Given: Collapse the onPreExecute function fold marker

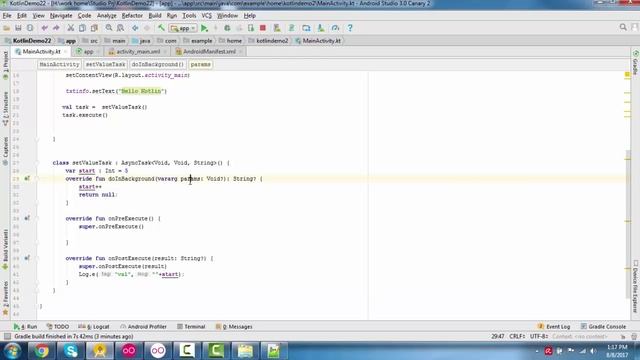Looking at the screenshot, I should (37, 218).
